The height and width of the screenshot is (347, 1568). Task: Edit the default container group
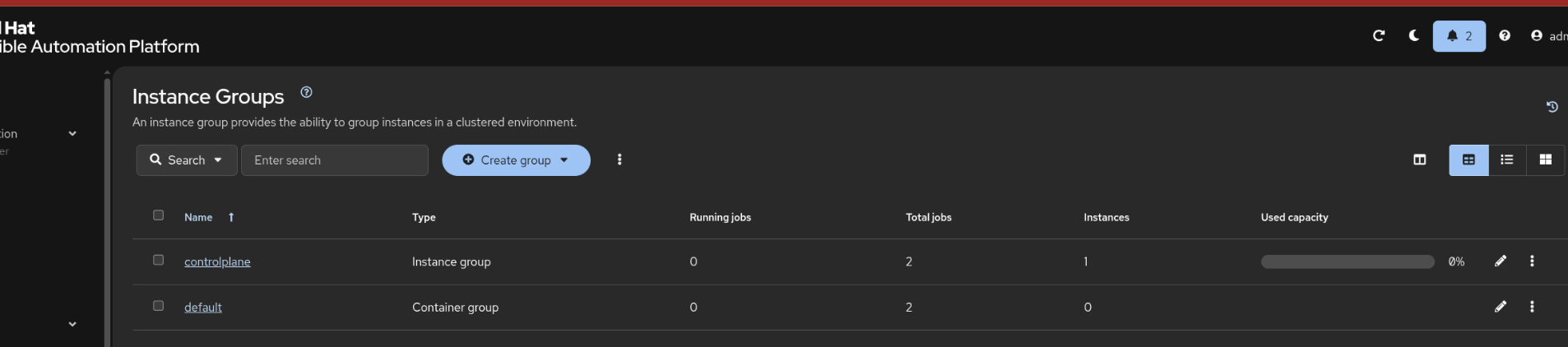[1501, 307]
